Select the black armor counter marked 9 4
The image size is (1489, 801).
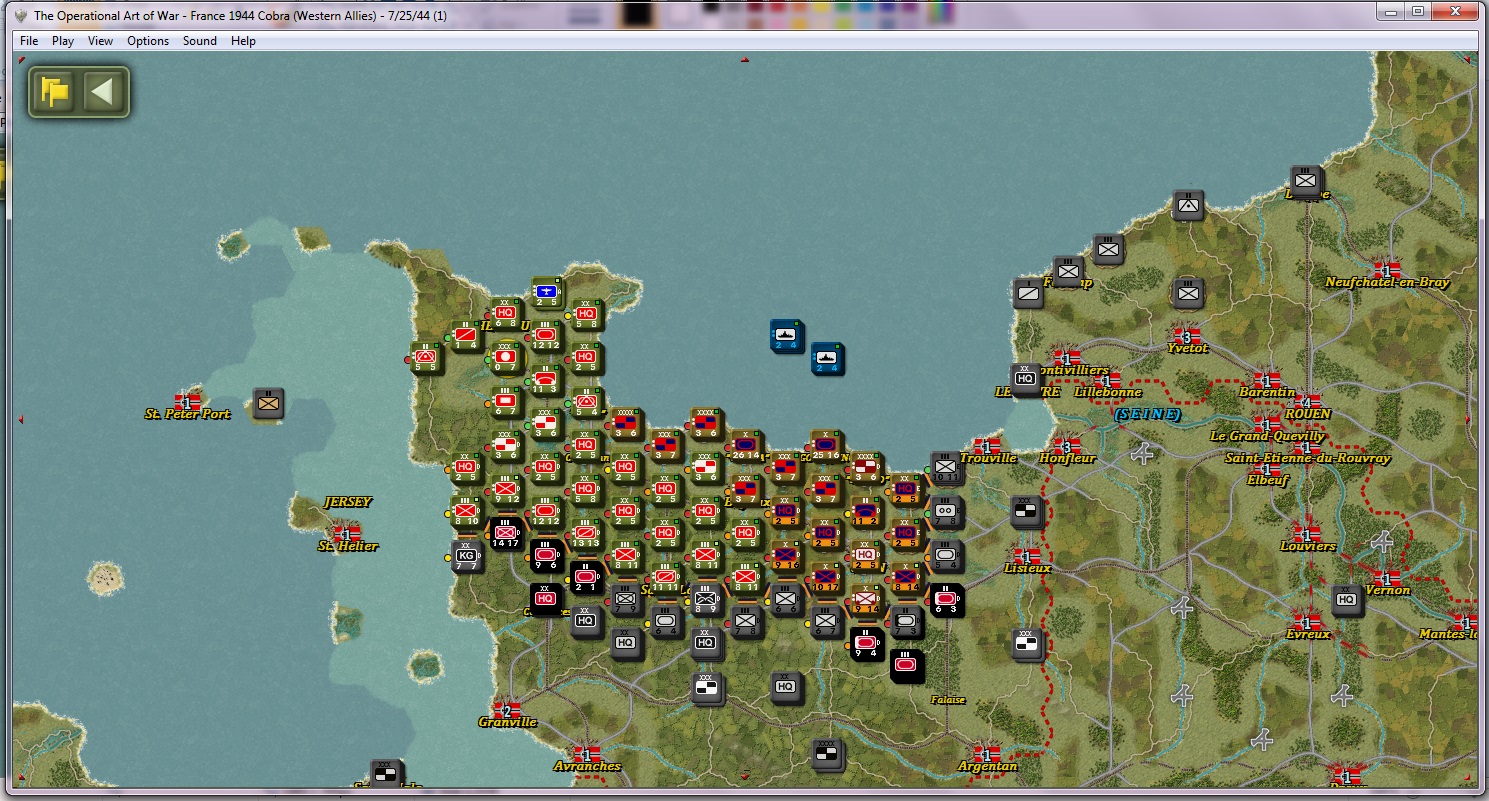(866, 644)
